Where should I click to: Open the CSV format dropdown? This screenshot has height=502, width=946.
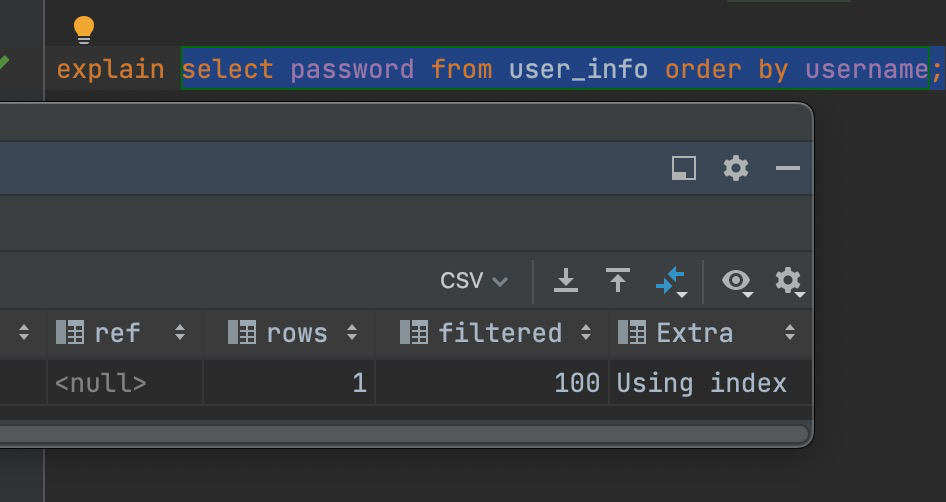(474, 281)
